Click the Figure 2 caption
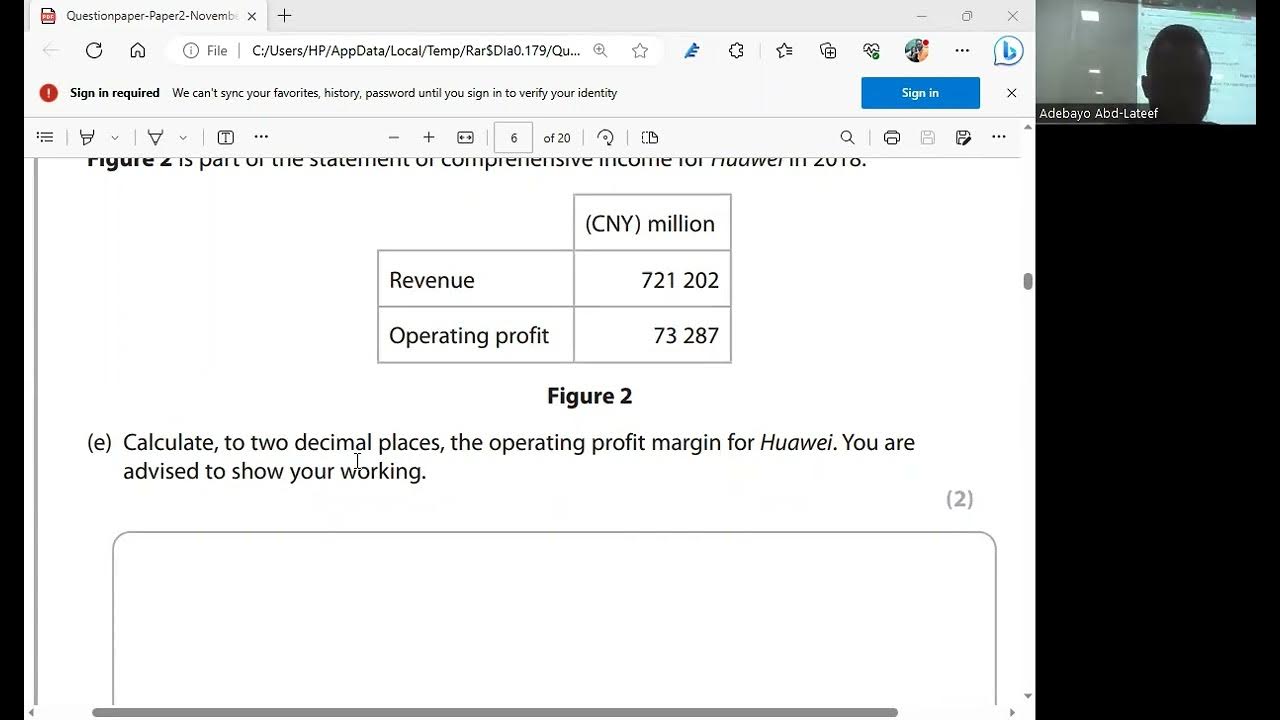1280x720 pixels. click(x=590, y=396)
